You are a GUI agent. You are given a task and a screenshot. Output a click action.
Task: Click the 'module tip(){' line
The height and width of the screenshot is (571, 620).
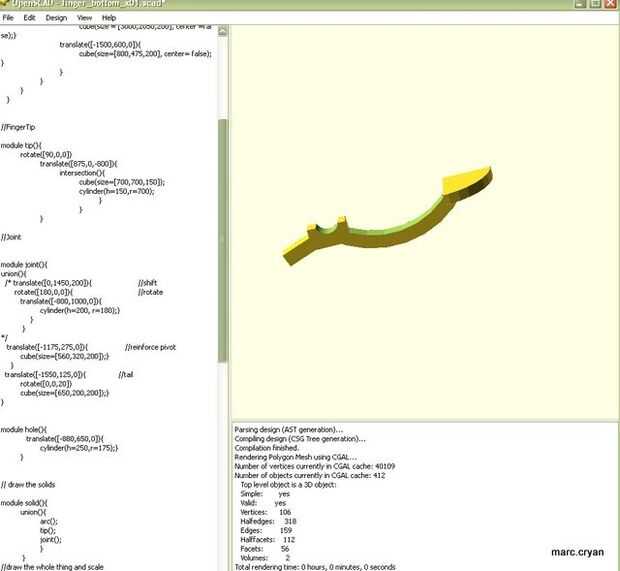click(21, 146)
